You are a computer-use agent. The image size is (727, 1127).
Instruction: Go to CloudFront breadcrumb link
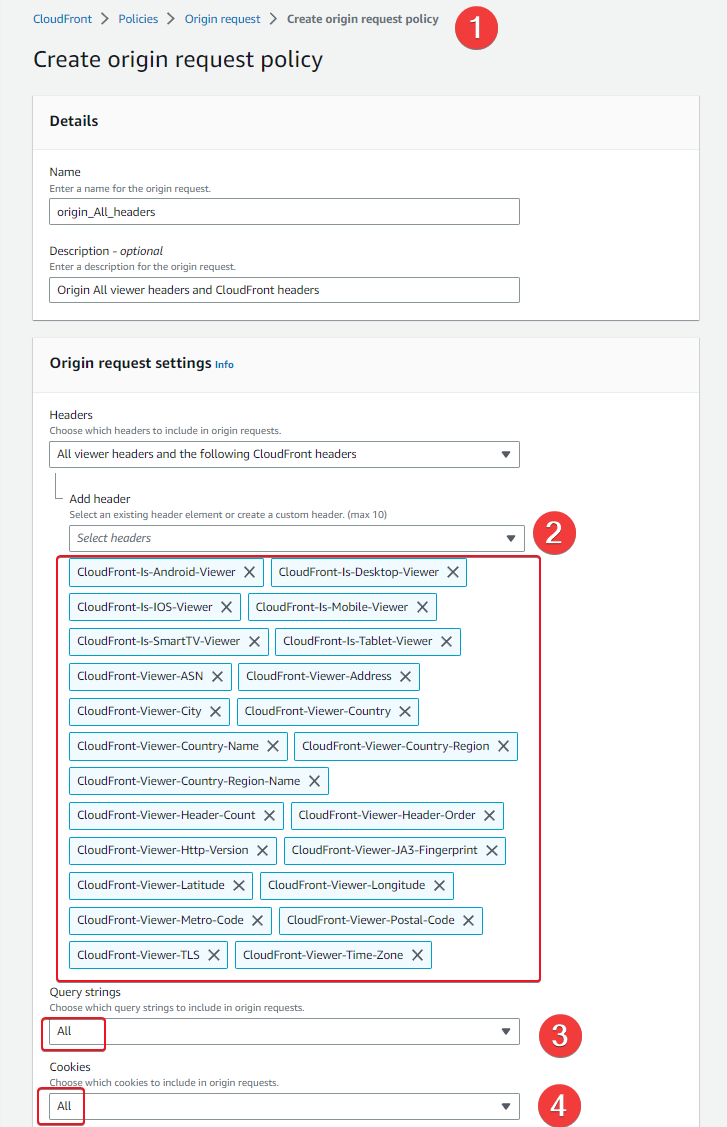coord(63,19)
